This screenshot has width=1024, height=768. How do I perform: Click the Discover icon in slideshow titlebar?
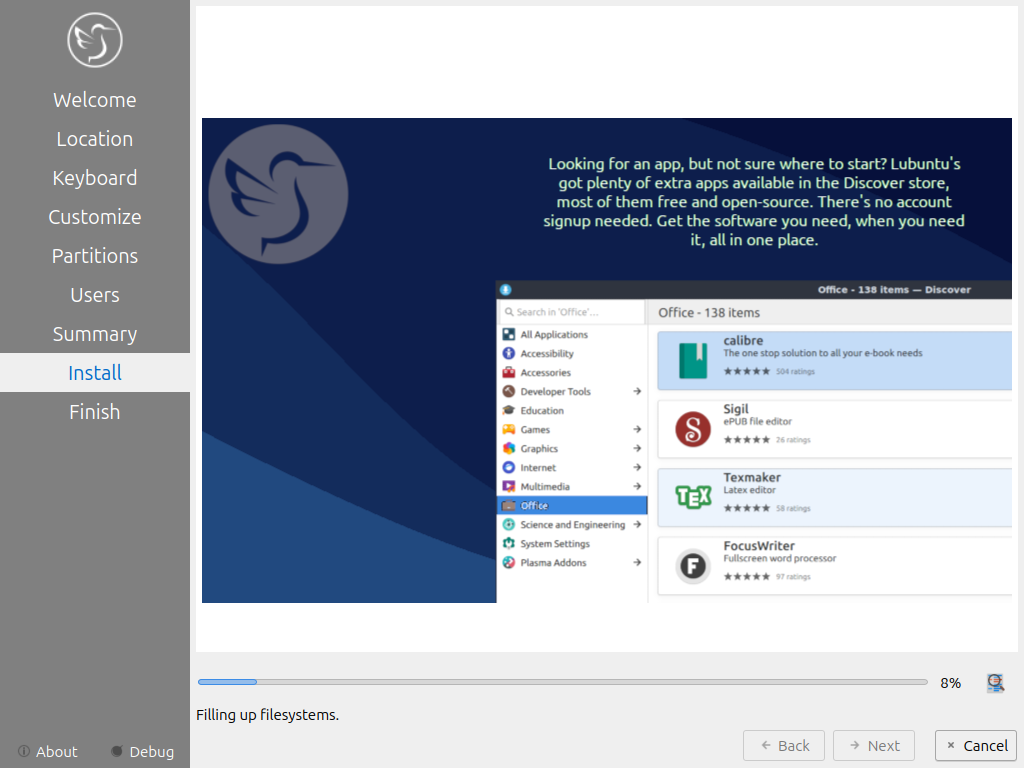click(x=506, y=290)
